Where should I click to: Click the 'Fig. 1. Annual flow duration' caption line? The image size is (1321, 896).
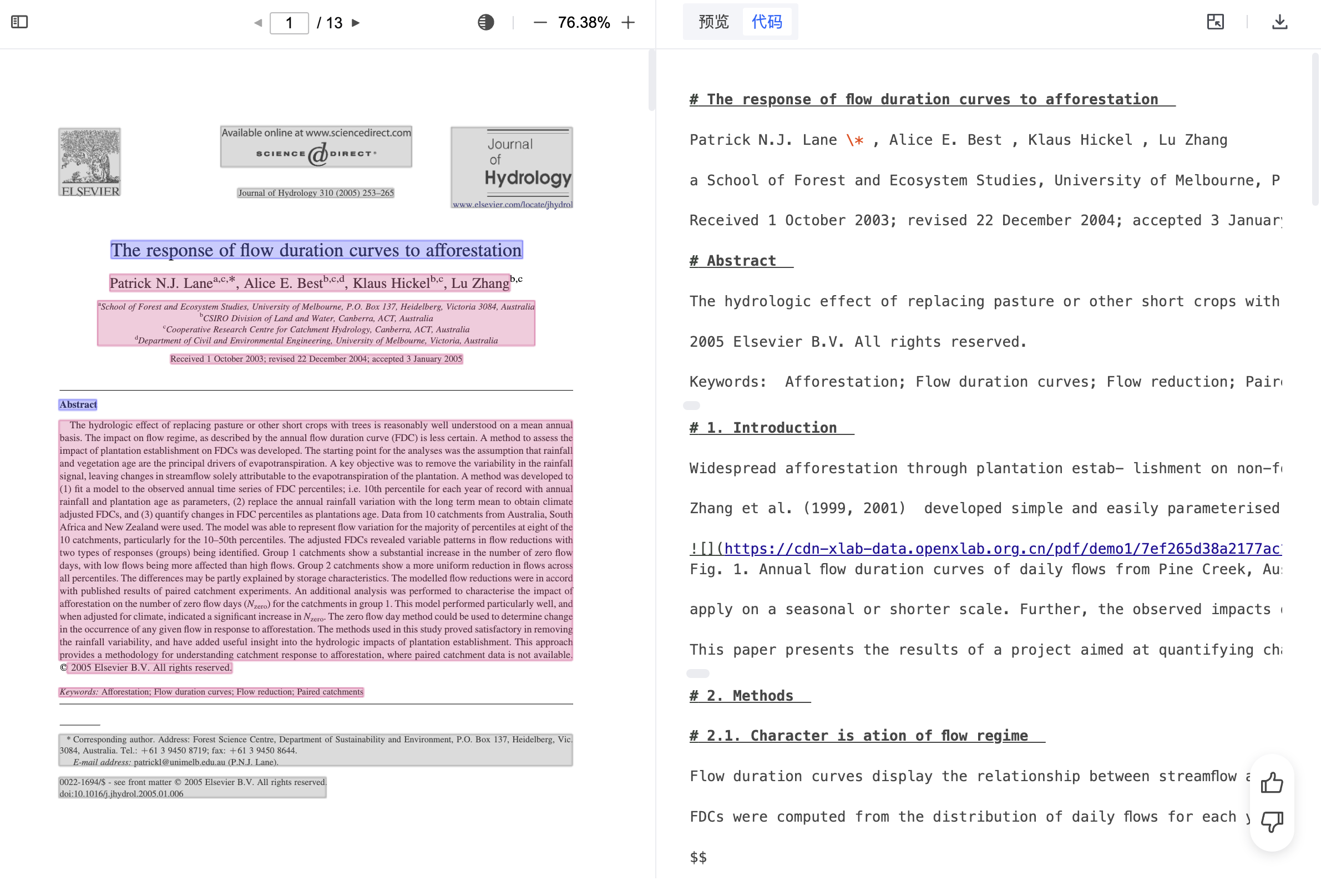pos(986,570)
